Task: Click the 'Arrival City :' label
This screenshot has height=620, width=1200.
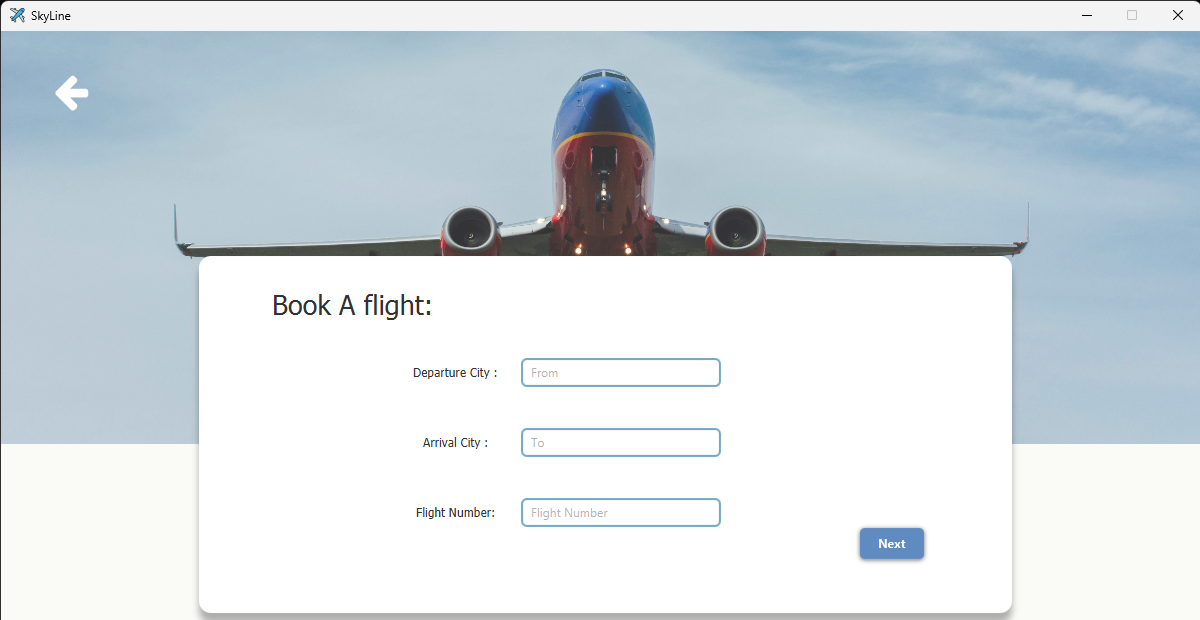Action: click(455, 443)
